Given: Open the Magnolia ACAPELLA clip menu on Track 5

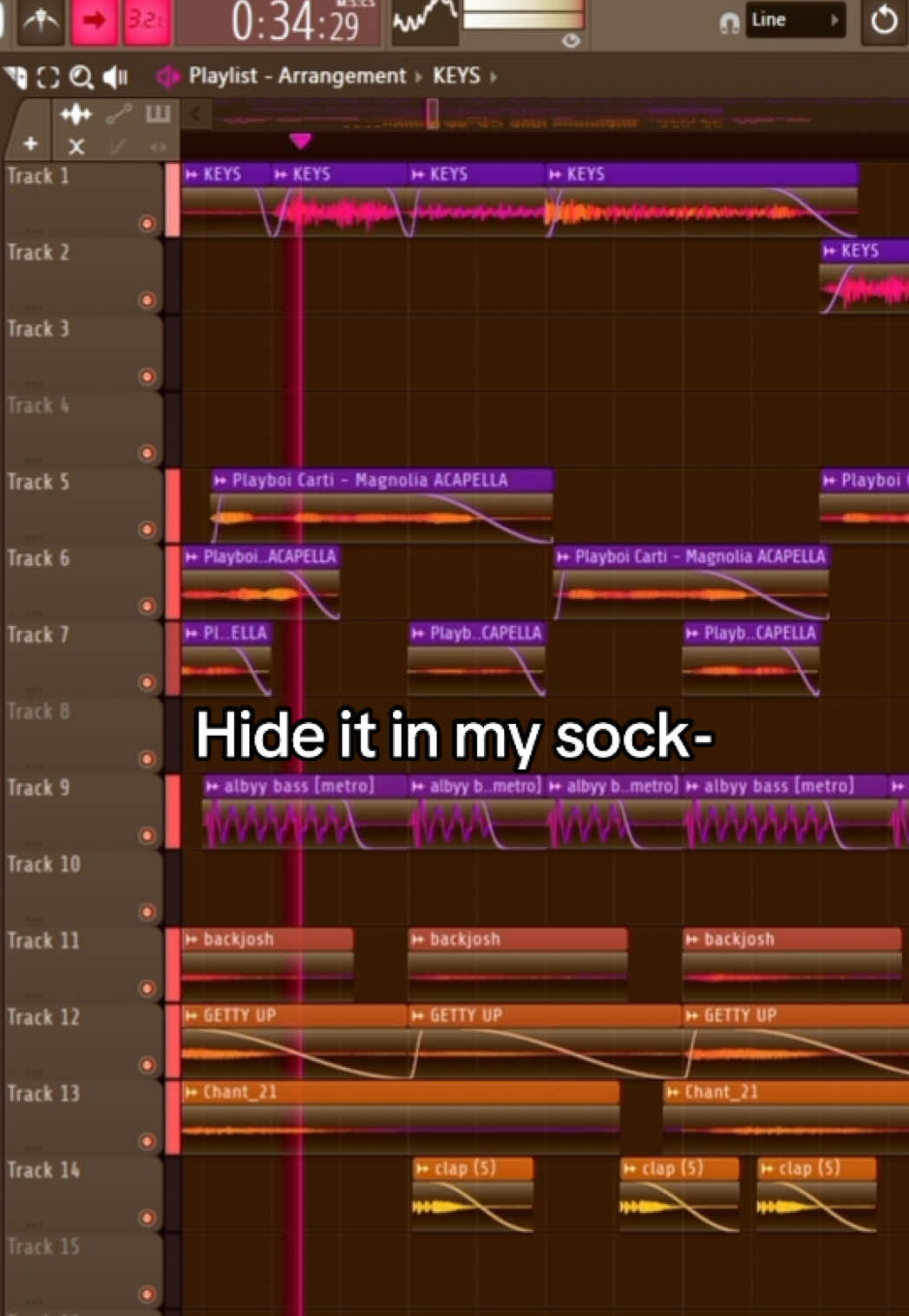Looking at the screenshot, I should click(220, 480).
